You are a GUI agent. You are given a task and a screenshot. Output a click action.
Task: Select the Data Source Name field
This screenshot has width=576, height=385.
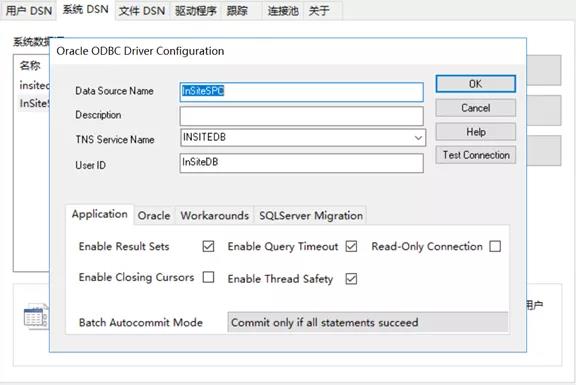click(x=301, y=91)
